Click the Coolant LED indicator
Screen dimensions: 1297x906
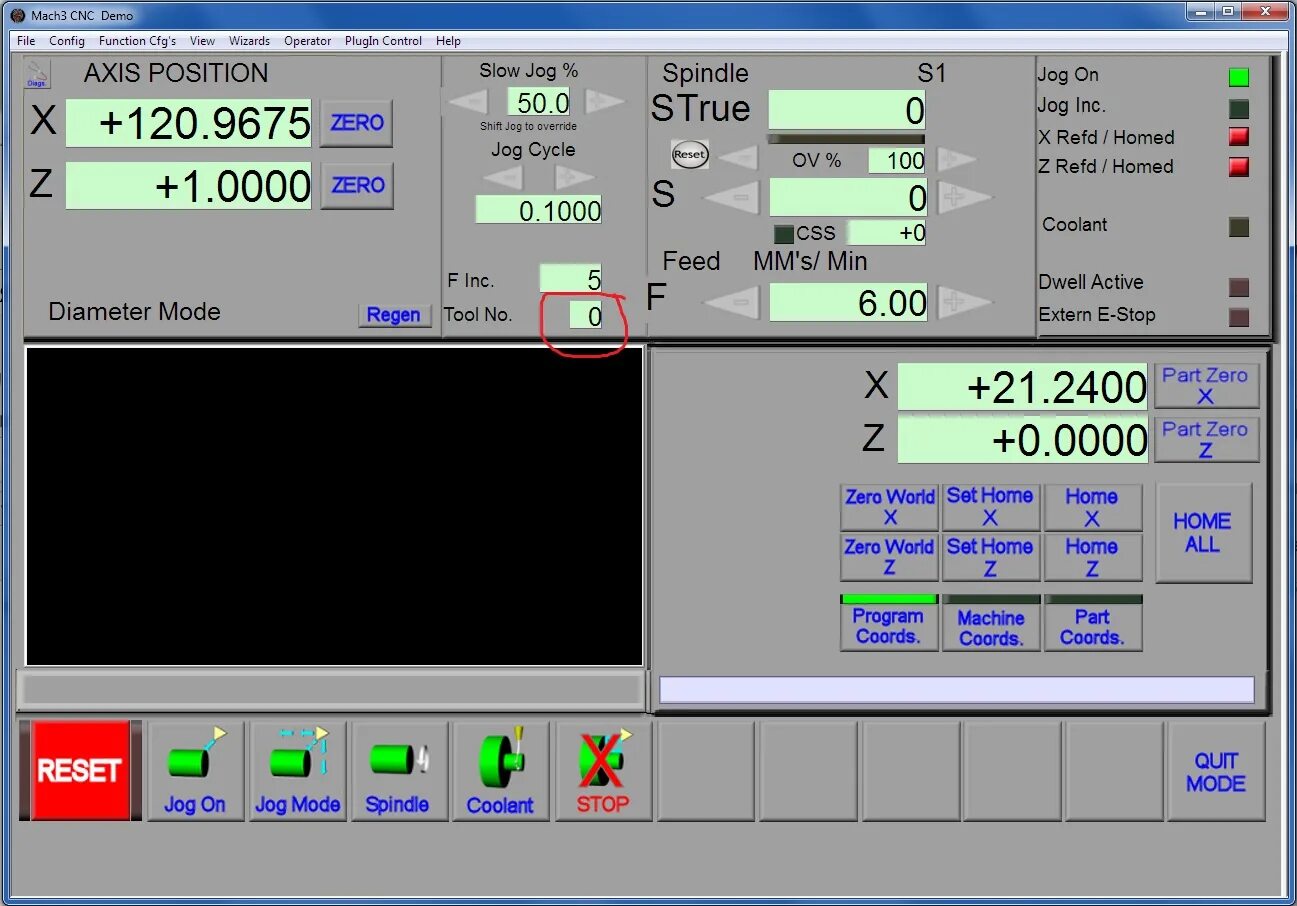[x=1239, y=227]
